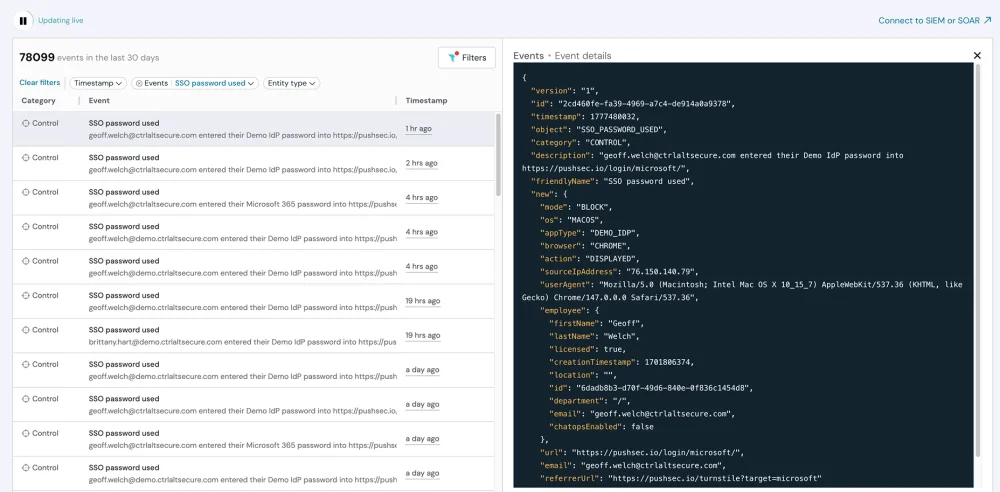Pause live updating with the pause icon

tap(23, 20)
